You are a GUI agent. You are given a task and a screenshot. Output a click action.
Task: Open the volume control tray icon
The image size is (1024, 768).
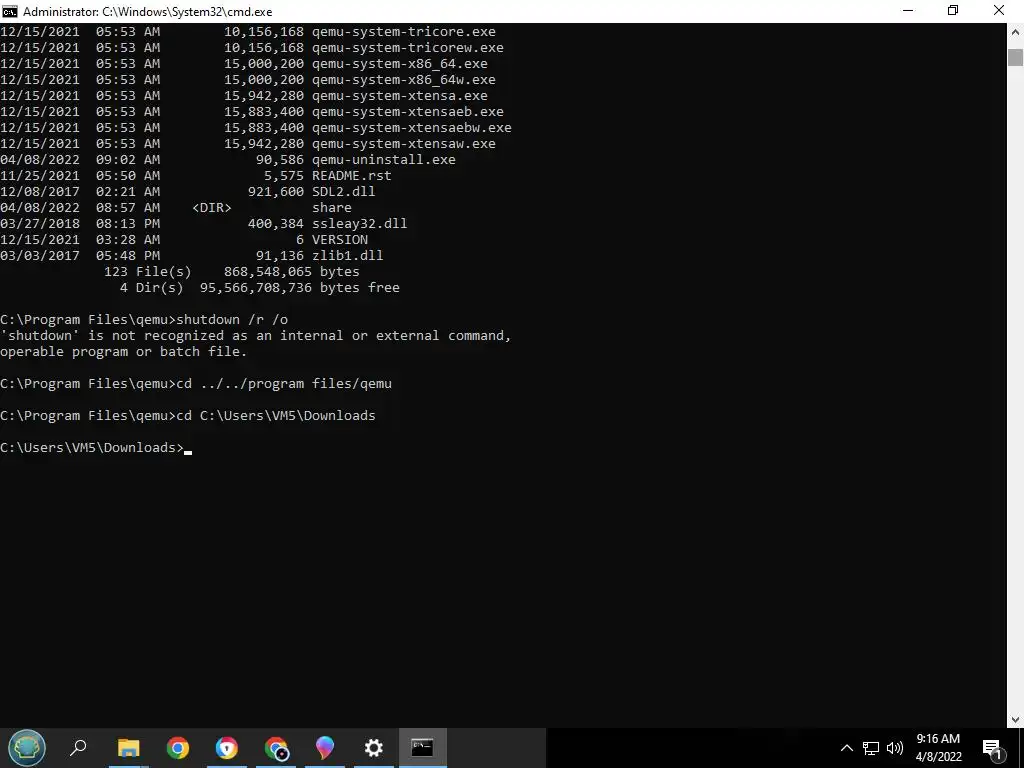(x=895, y=748)
